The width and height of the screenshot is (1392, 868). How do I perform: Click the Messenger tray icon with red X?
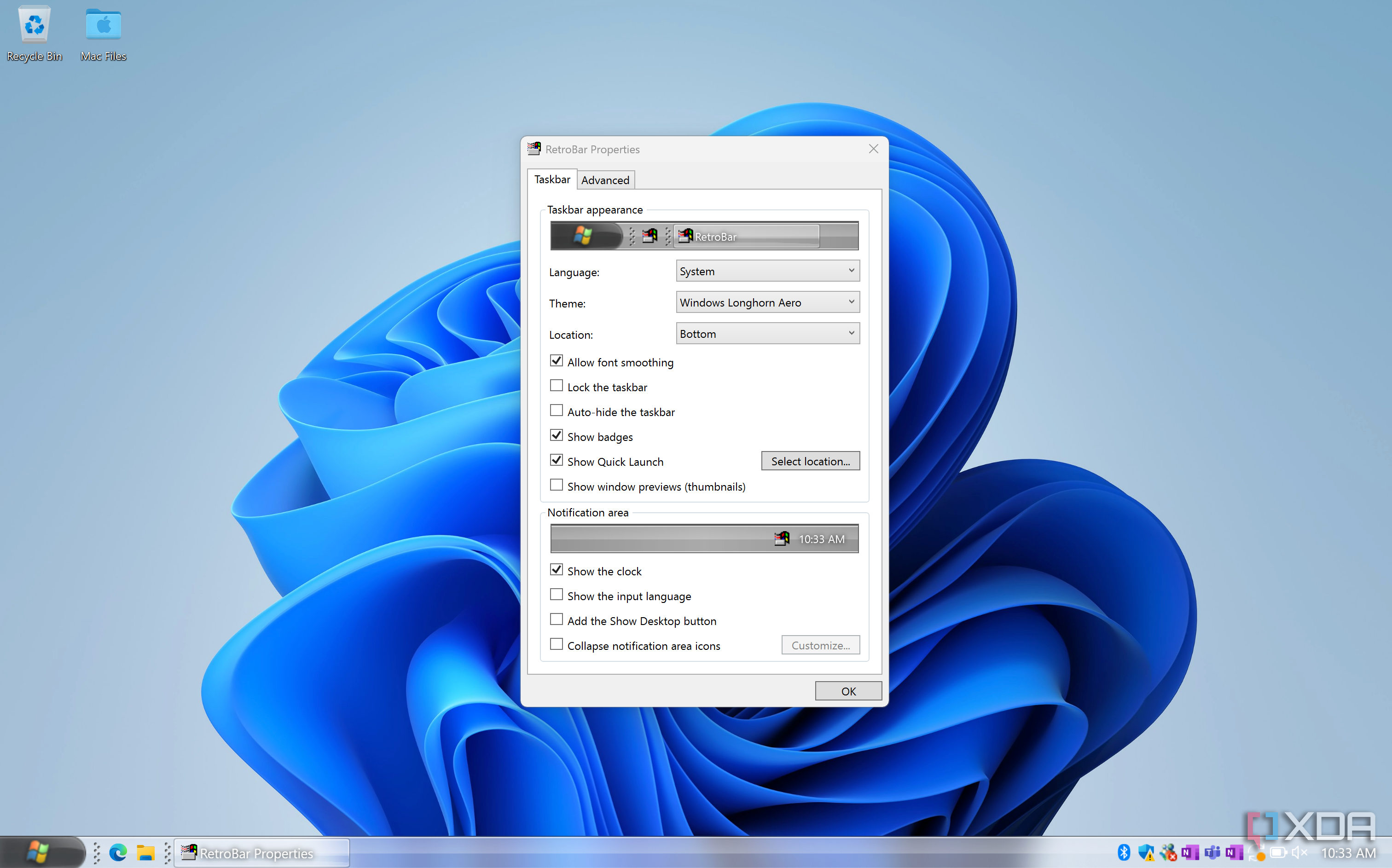1168,852
